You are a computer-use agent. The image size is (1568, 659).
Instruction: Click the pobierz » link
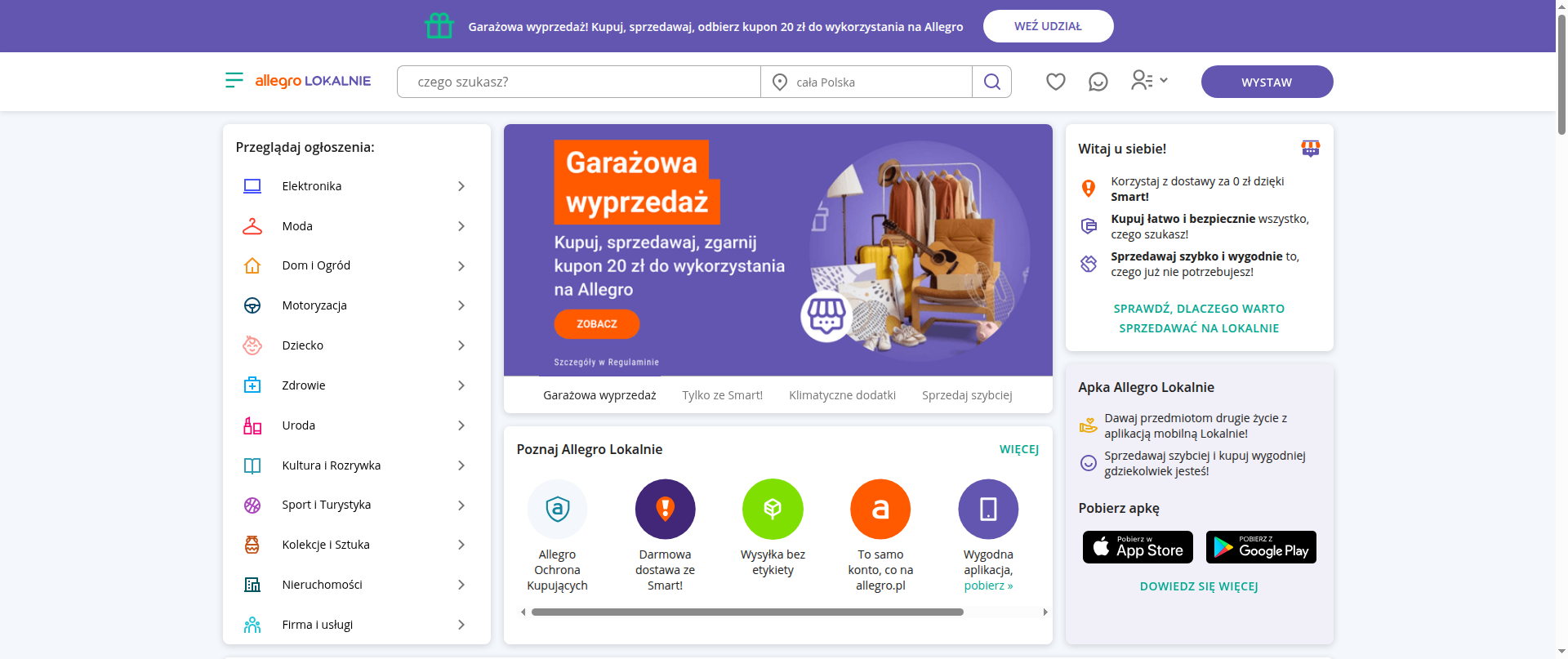click(988, 586)
